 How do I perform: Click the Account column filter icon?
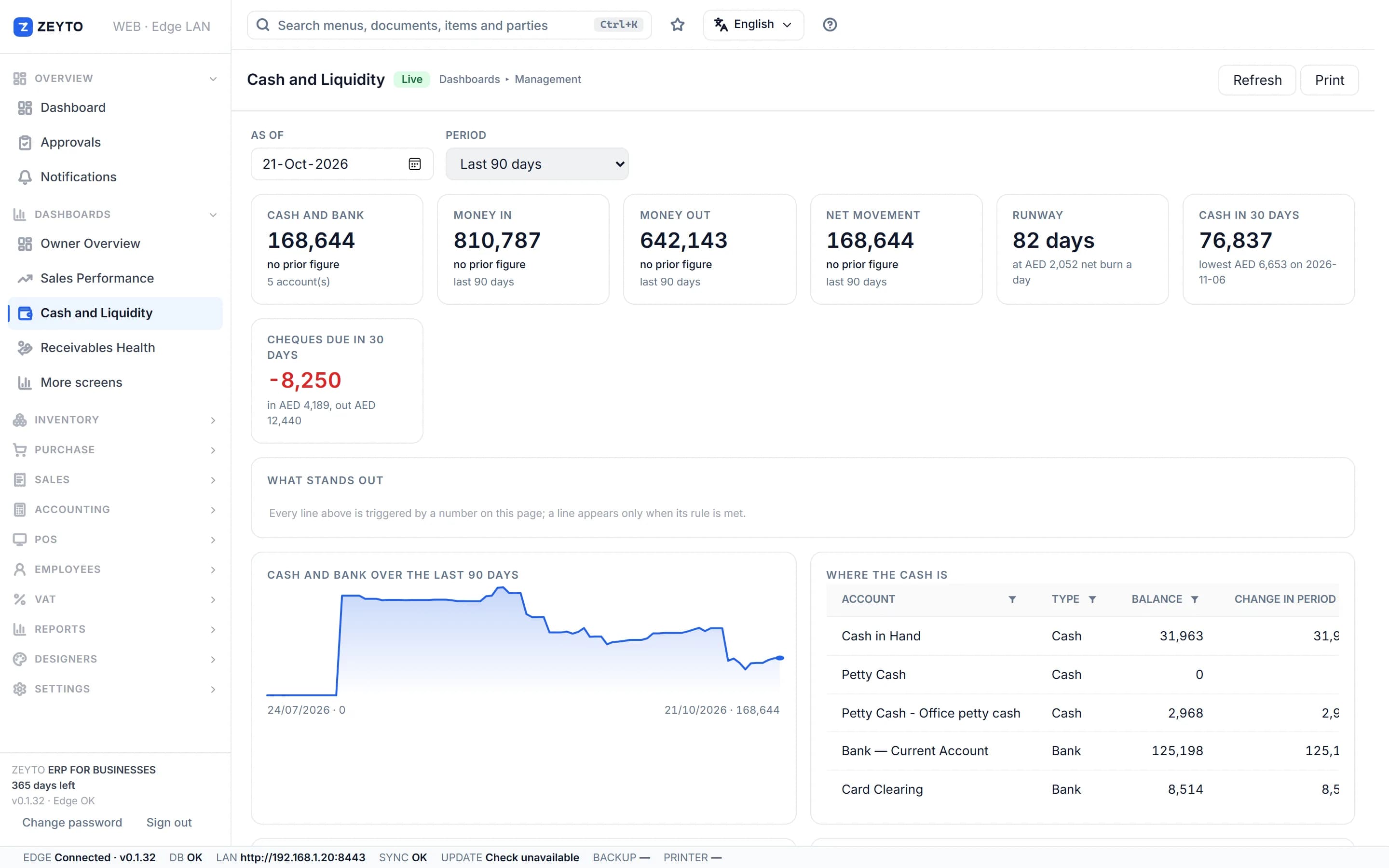(1012, 599)
